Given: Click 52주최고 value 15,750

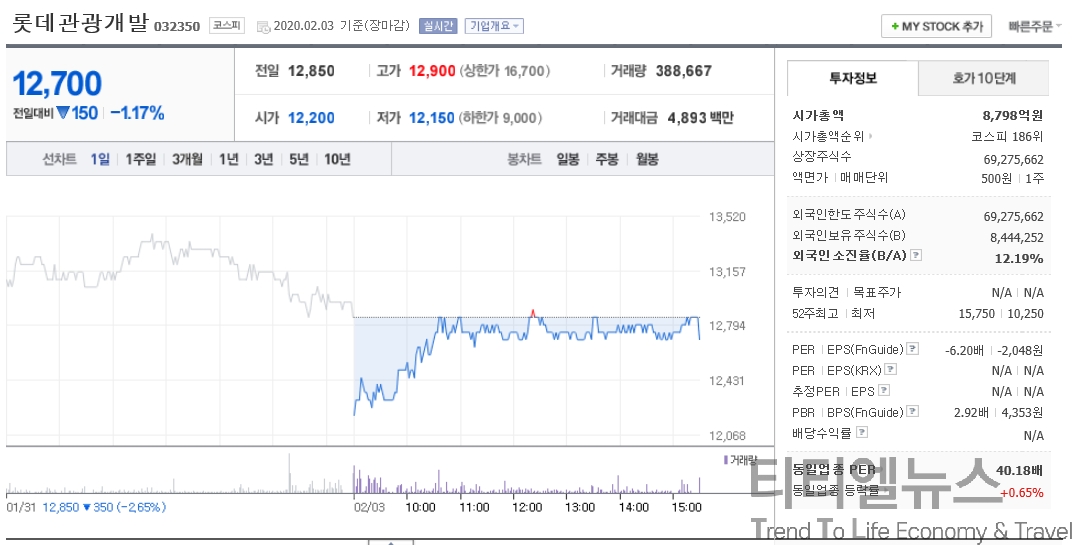Looking at the screenshot, I should (977, 314).
